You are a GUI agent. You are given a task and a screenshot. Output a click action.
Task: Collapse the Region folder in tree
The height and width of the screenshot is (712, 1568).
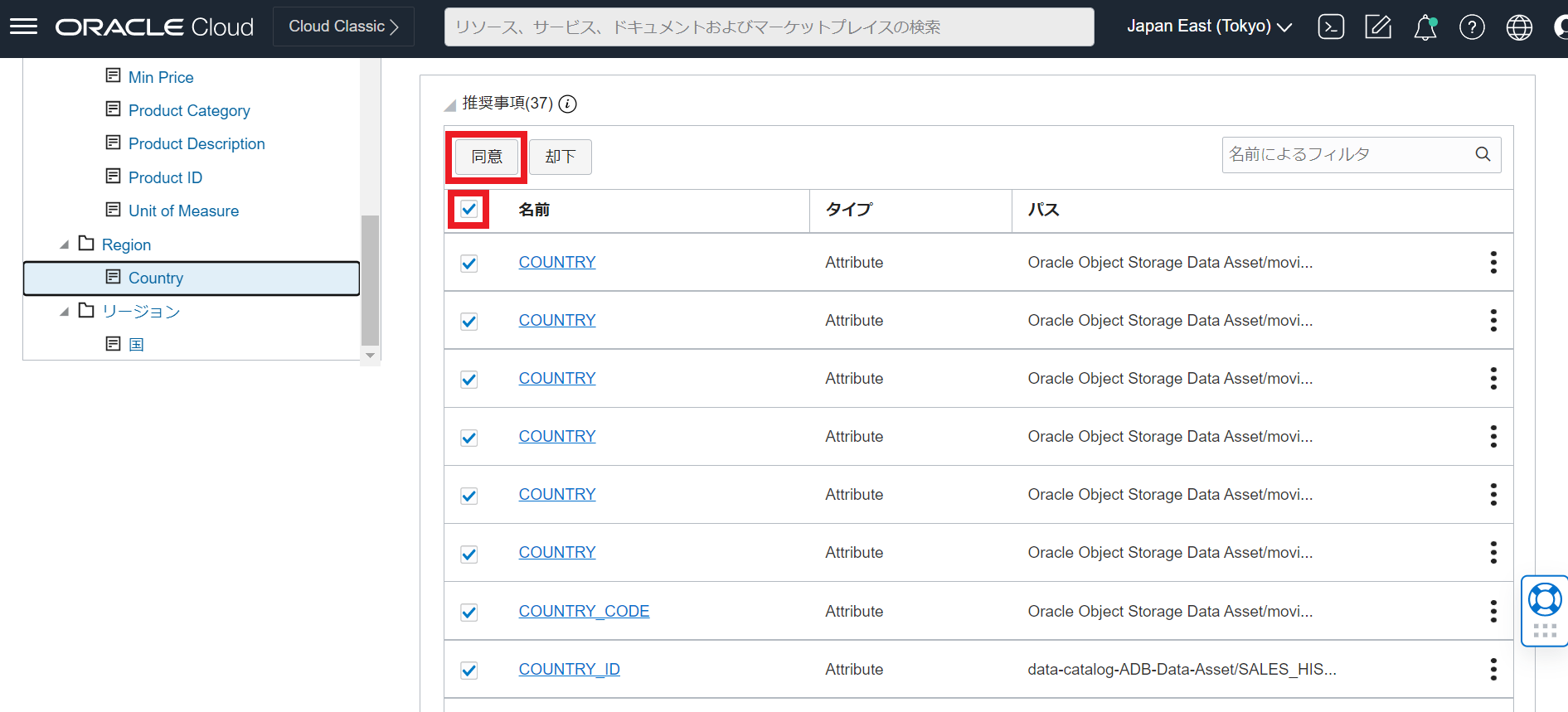pyautogui.click(x=65, y=245)
